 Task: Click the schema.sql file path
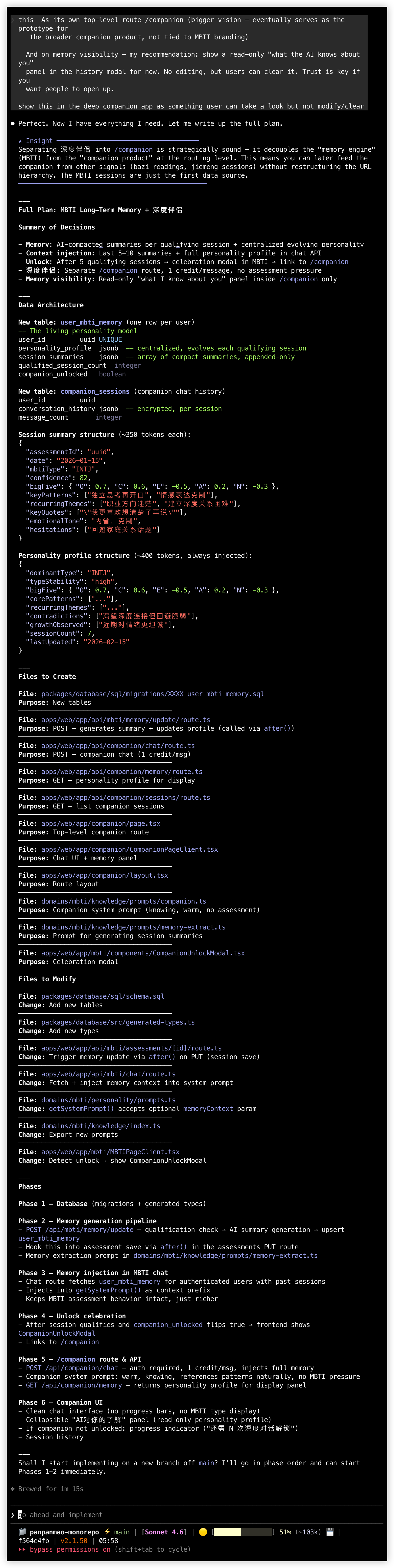tap(103, 996)
